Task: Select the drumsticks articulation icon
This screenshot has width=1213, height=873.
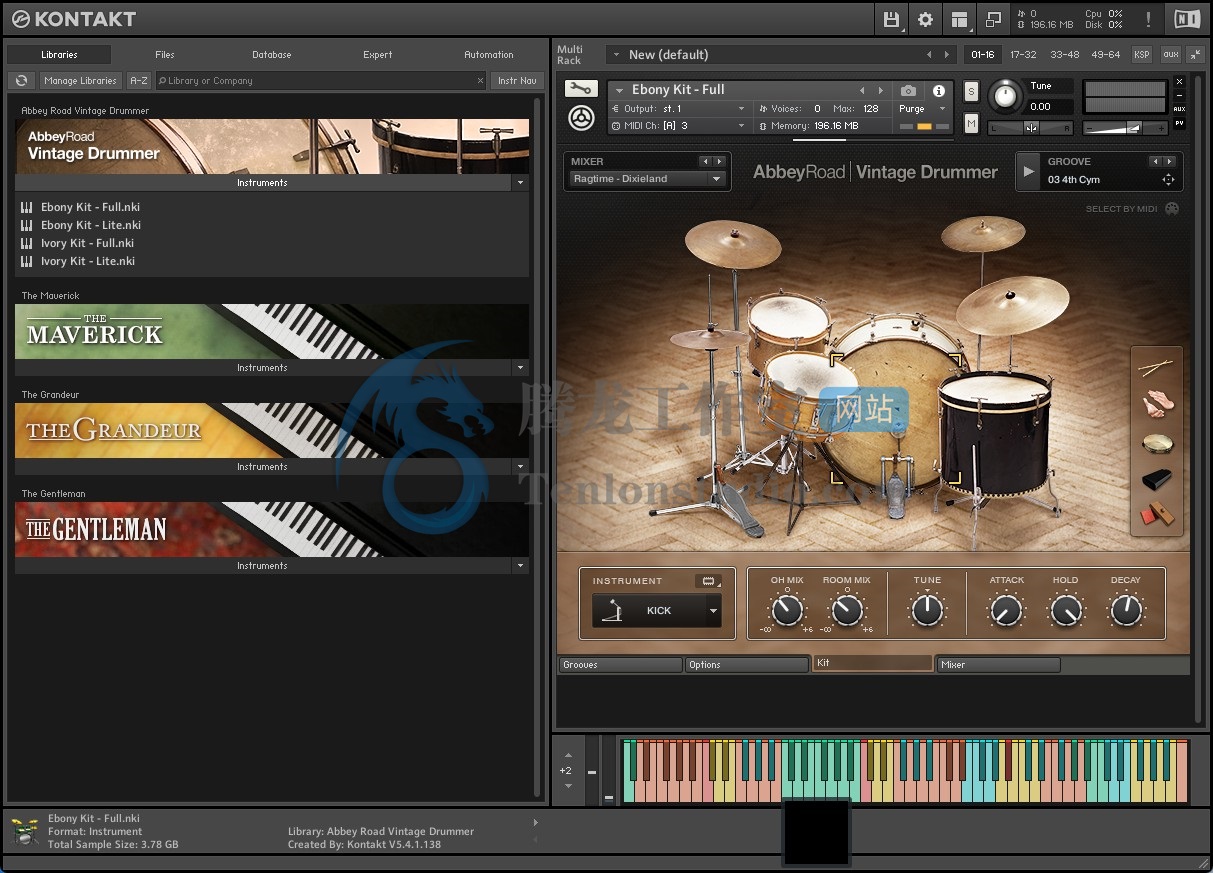Action: pyautogui.click(x=1156, y=369)
